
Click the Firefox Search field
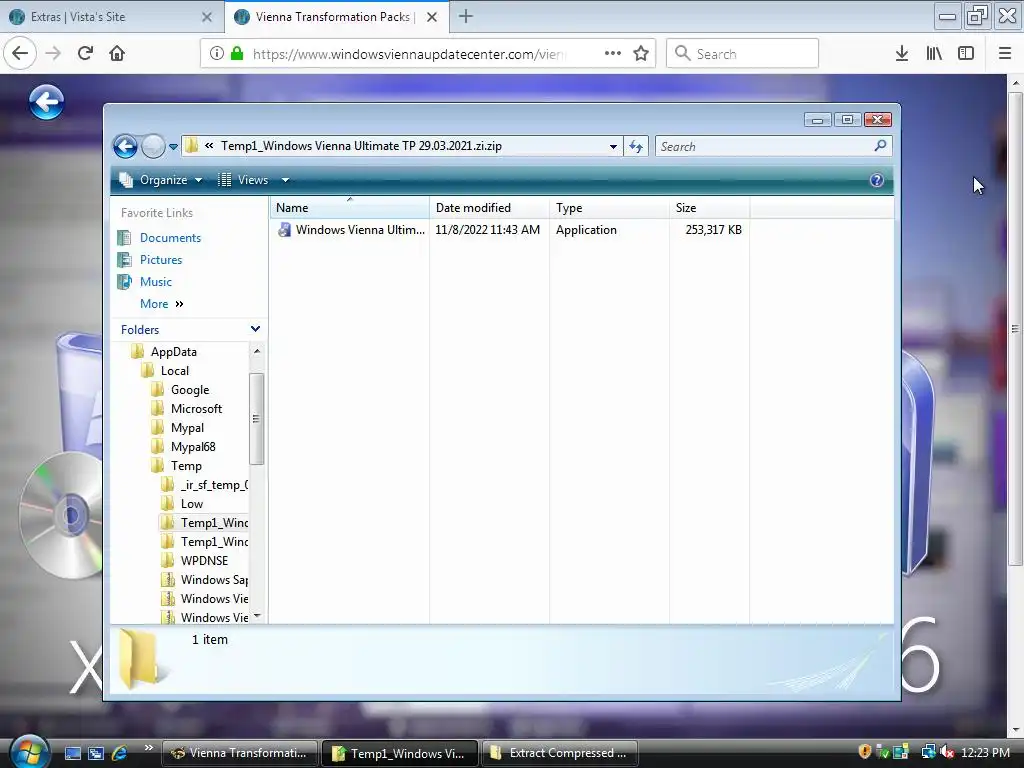click(742, 54)
